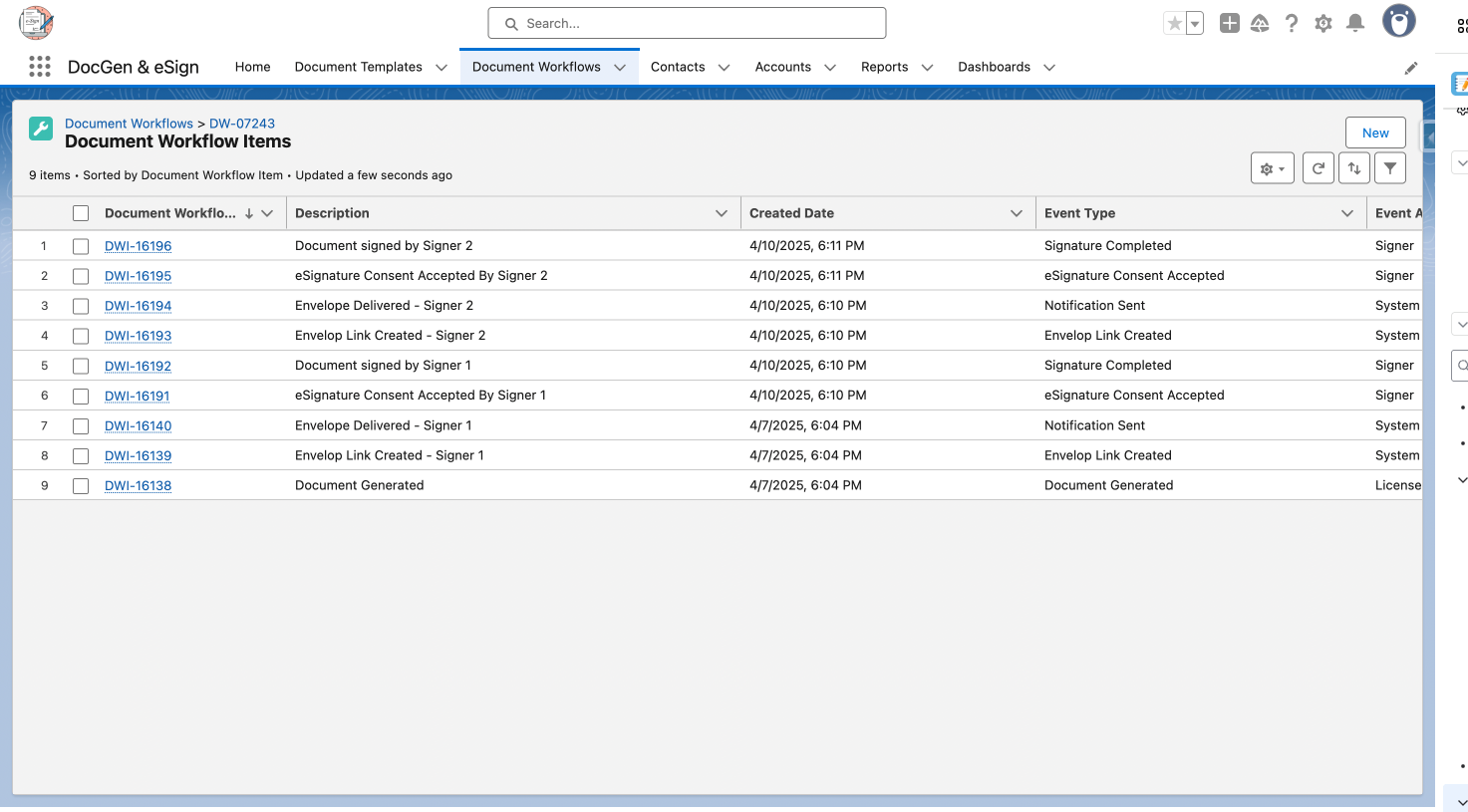Open the Document Templates tab
Screen dimensions: 1468x812
pos(358,67)
